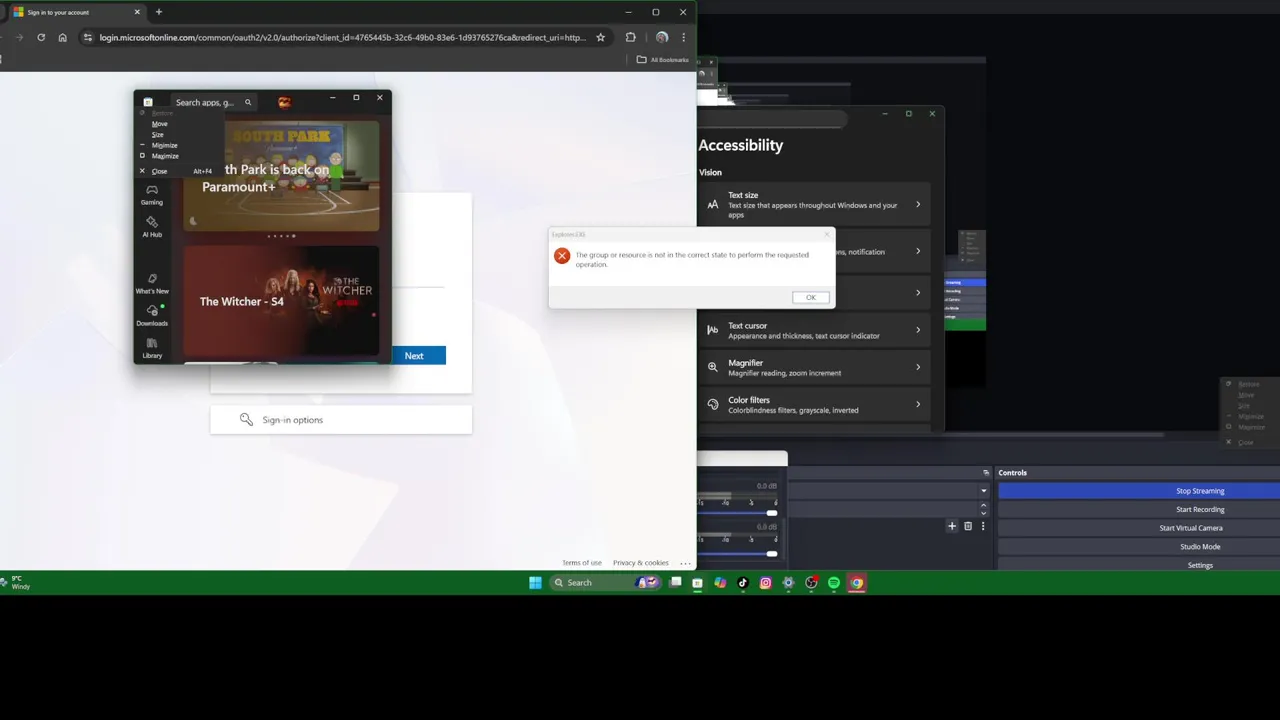
Task: Open Text size accessibility setting
Action: (814, 204)
